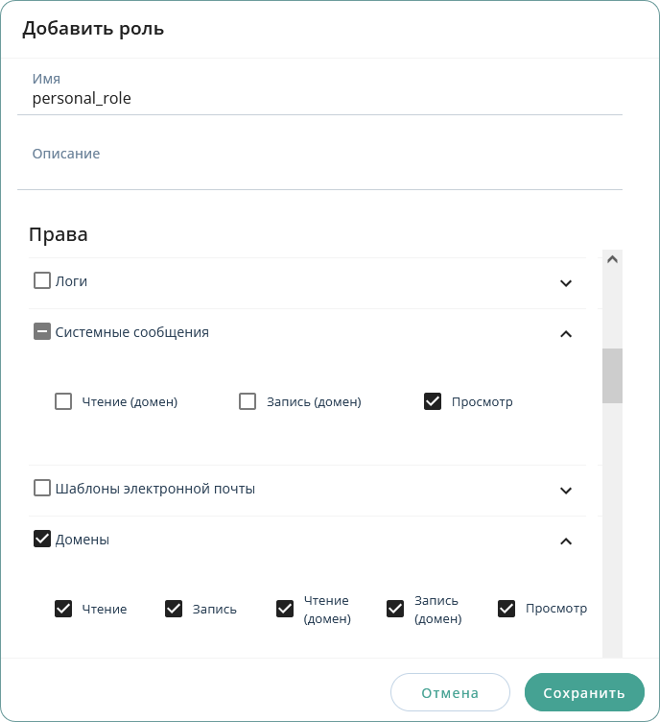Uncheck Чтение (домен) under Домены
Viewport: 660px width, 722px height.
tap(285, 609)
